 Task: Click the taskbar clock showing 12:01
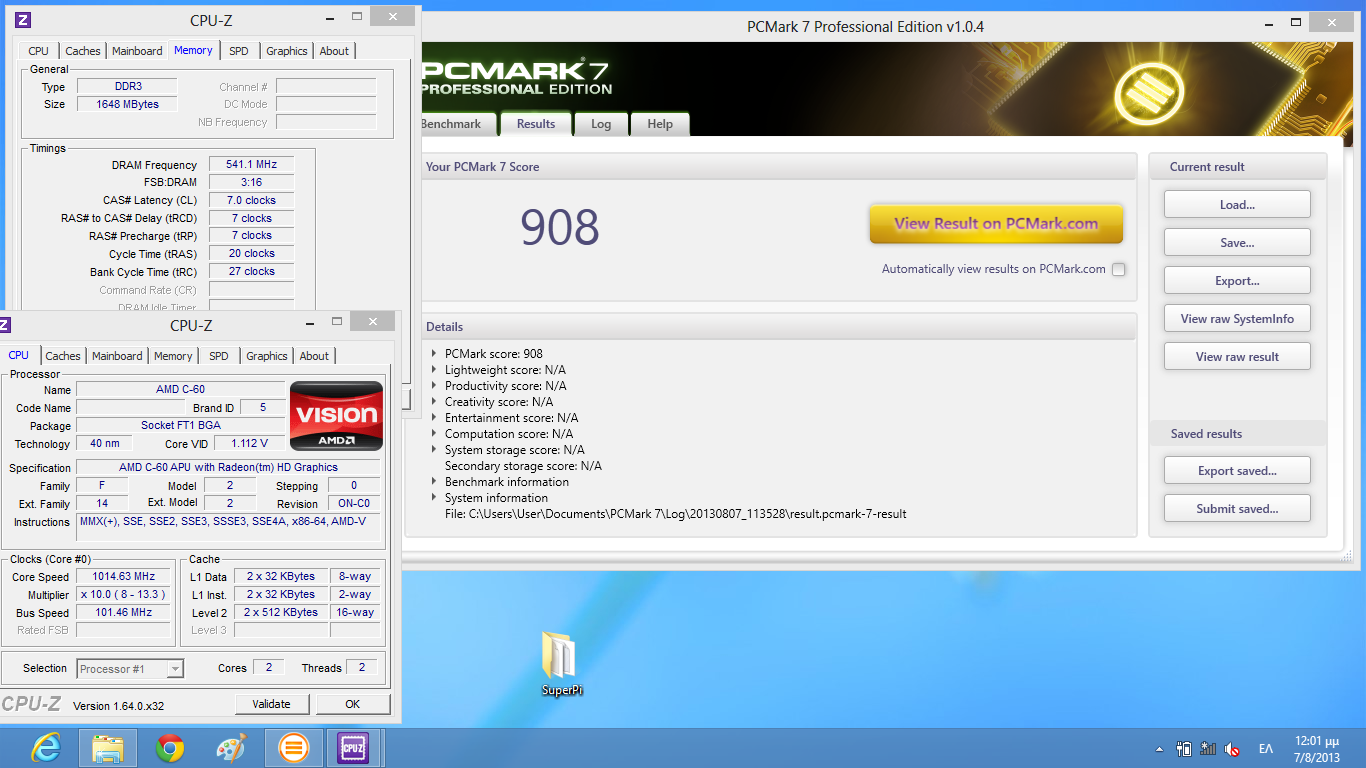pos(1317,749)
